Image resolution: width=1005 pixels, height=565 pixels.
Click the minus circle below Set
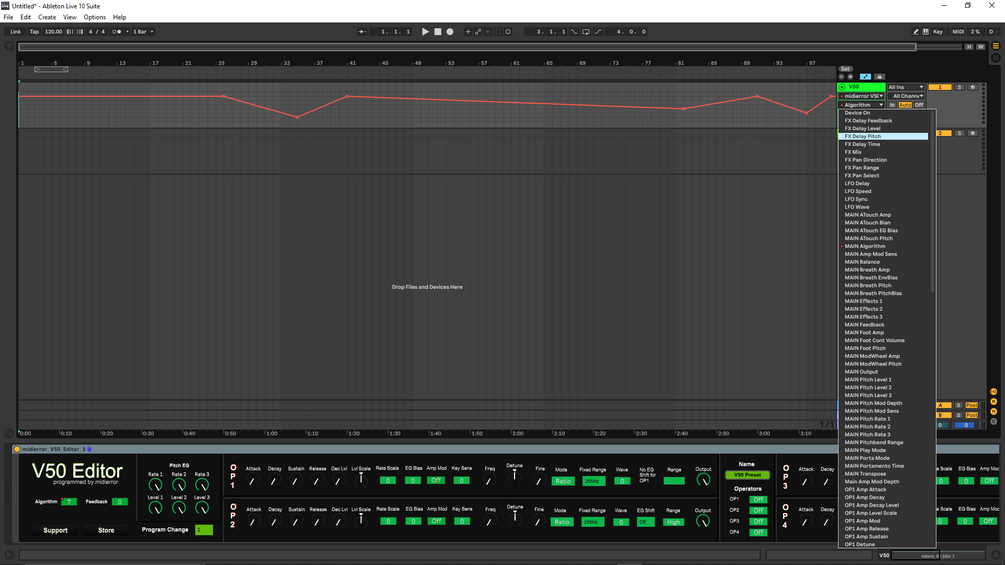point(842,77)
